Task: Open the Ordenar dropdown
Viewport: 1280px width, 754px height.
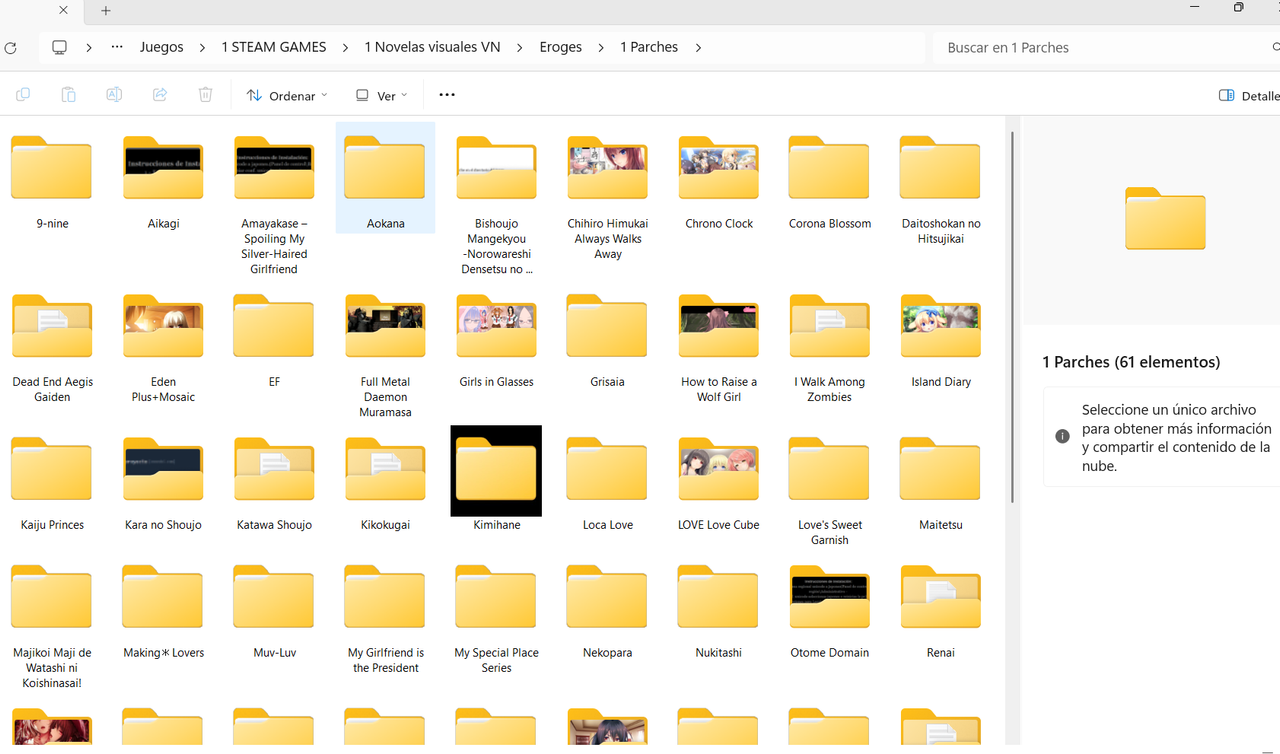Action: click(x=287, y=96)
